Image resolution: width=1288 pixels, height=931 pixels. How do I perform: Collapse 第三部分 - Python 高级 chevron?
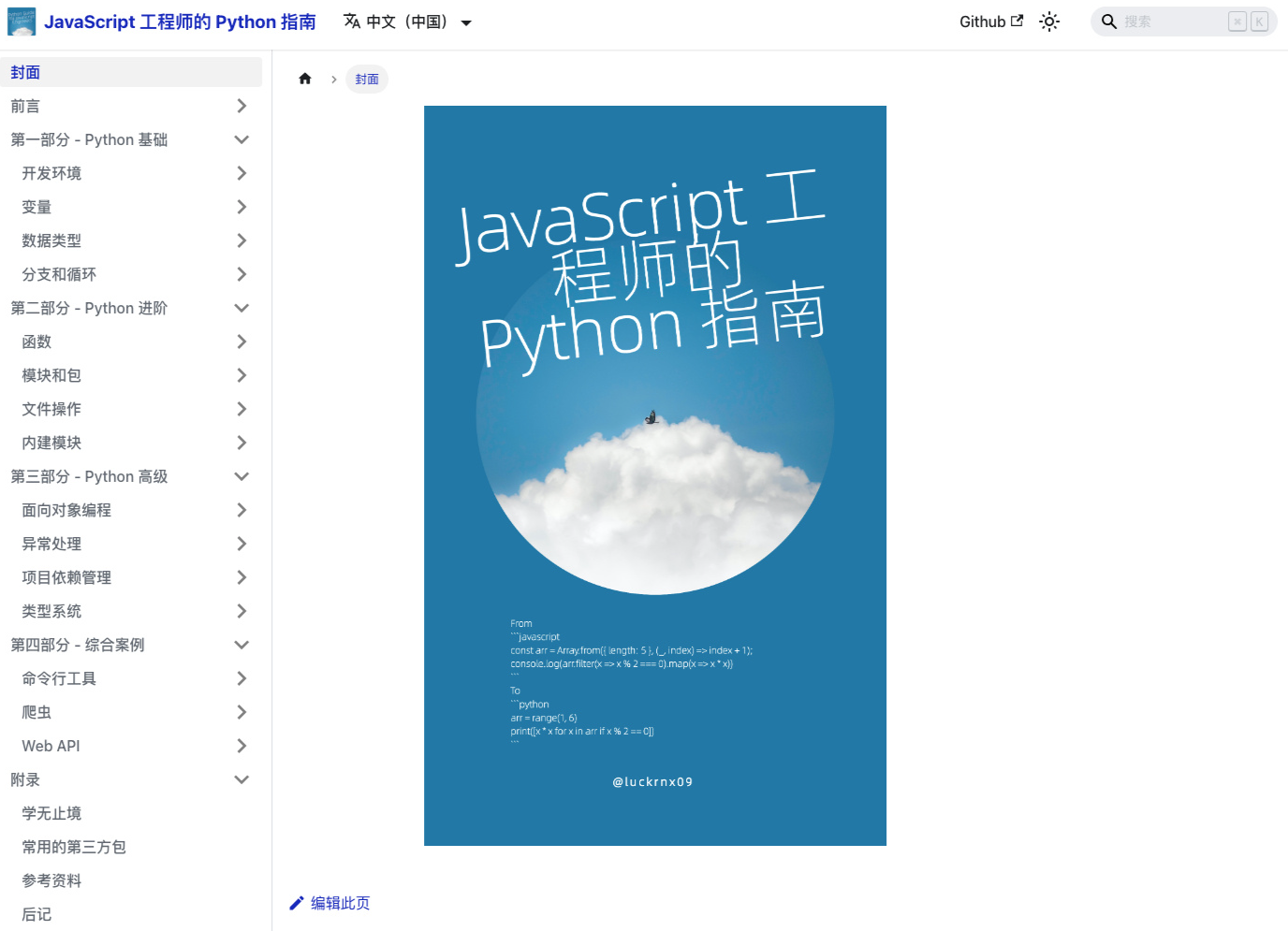point(241,476)
